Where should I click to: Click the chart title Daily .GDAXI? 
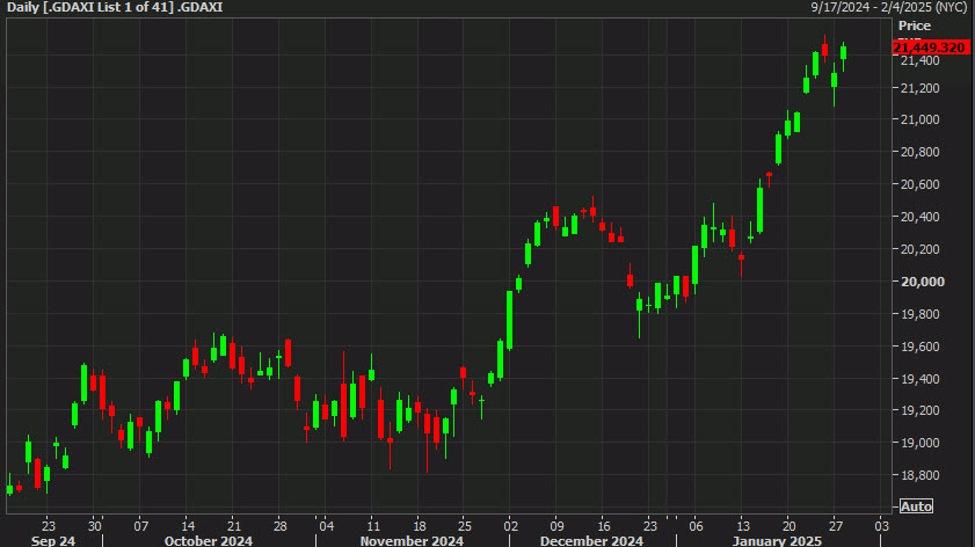(x=114, y=7)
